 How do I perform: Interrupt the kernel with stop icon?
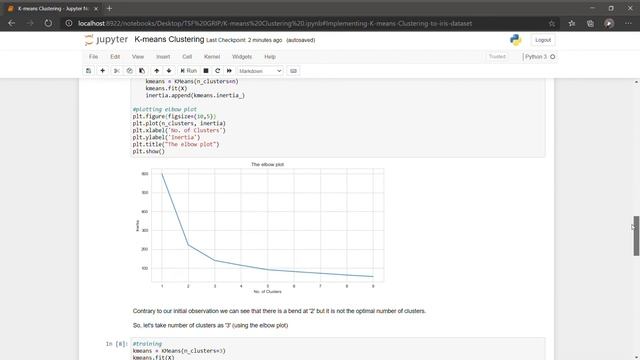pyautogui.click(x=206, y=71)
